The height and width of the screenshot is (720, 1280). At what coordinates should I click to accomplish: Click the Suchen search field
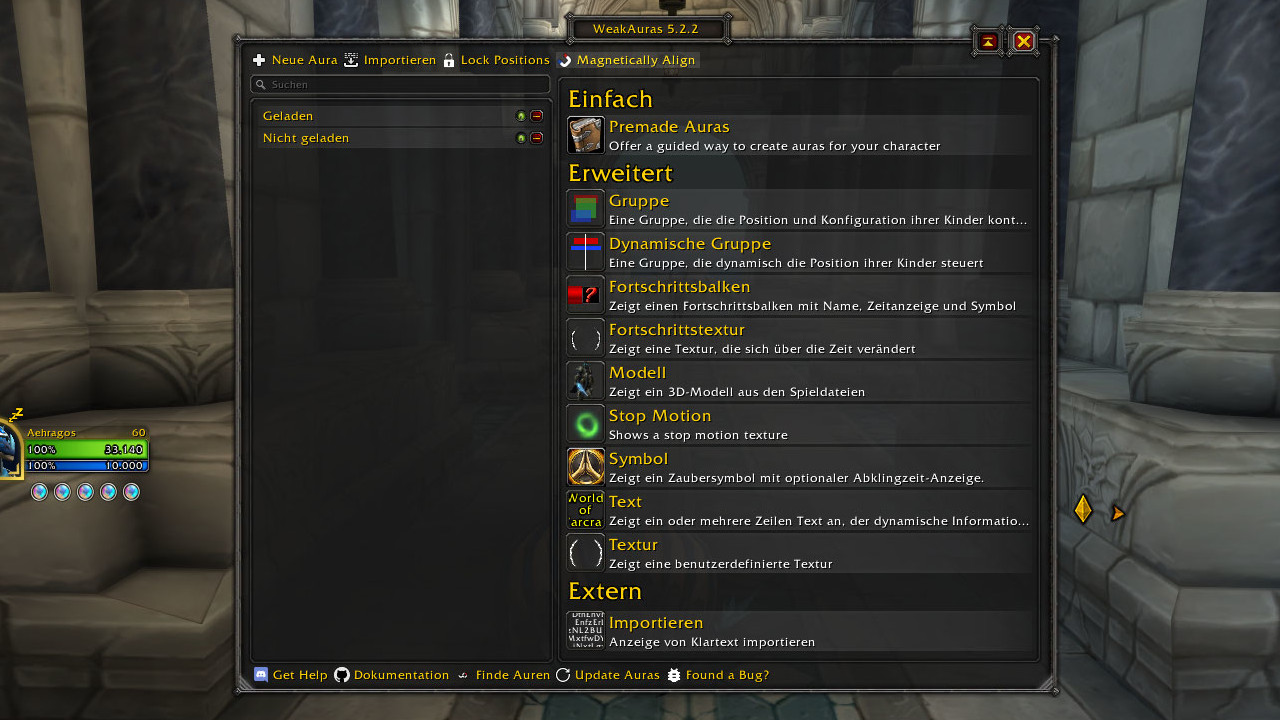400,85
